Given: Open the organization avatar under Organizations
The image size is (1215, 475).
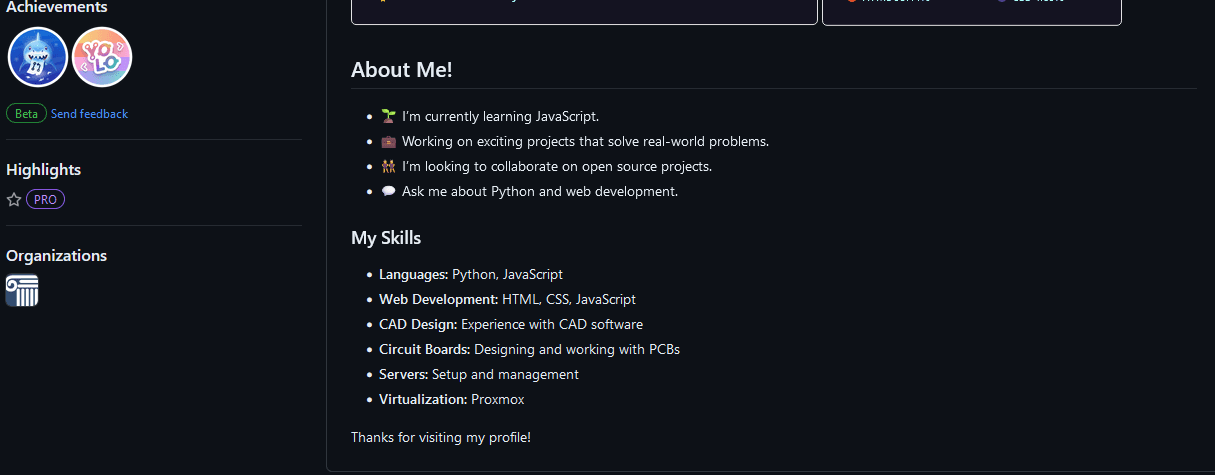Looking at the screenshot, I should 22,290.
